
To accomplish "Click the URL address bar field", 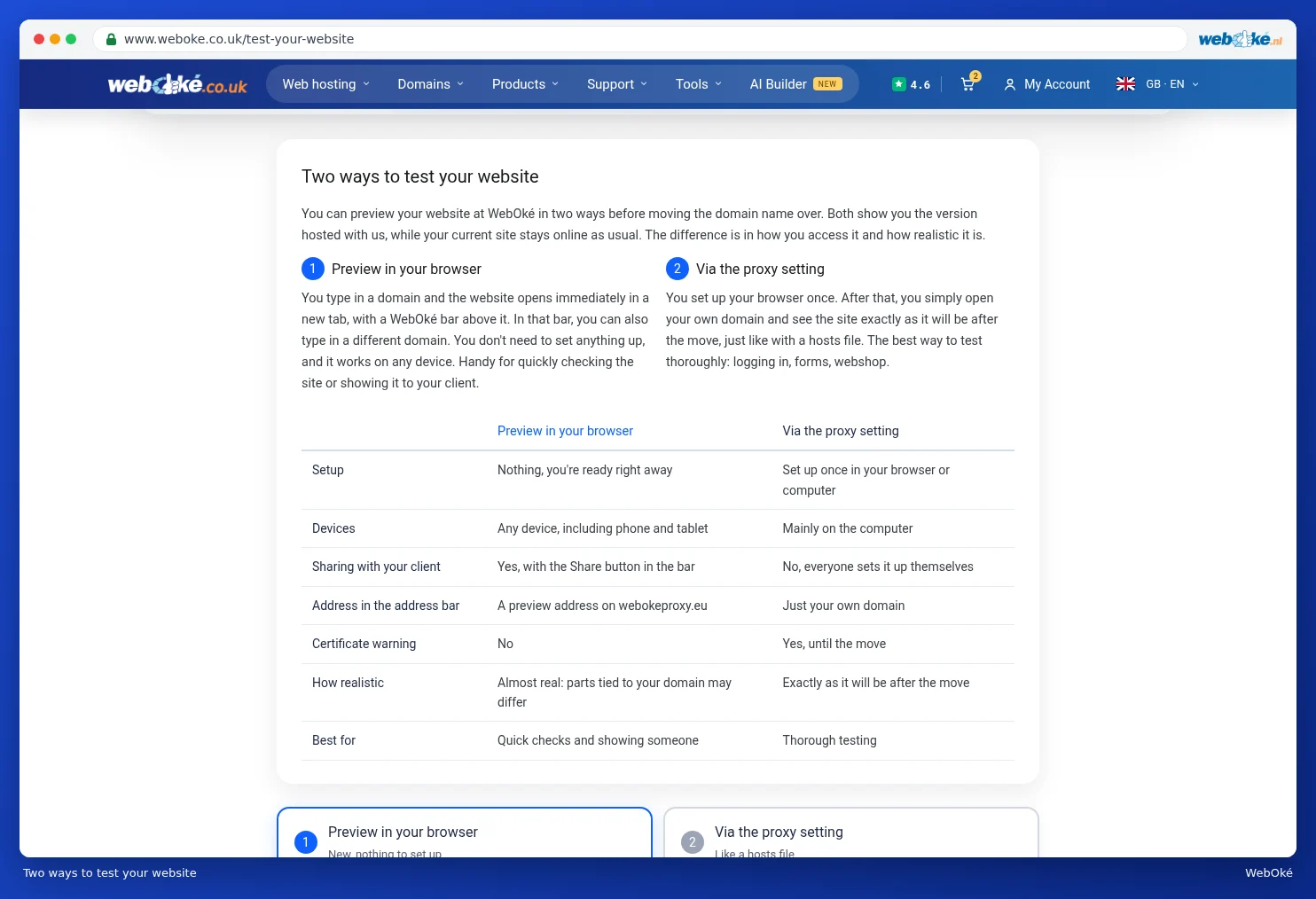I will pyautogui.click(x=640, y=39).
